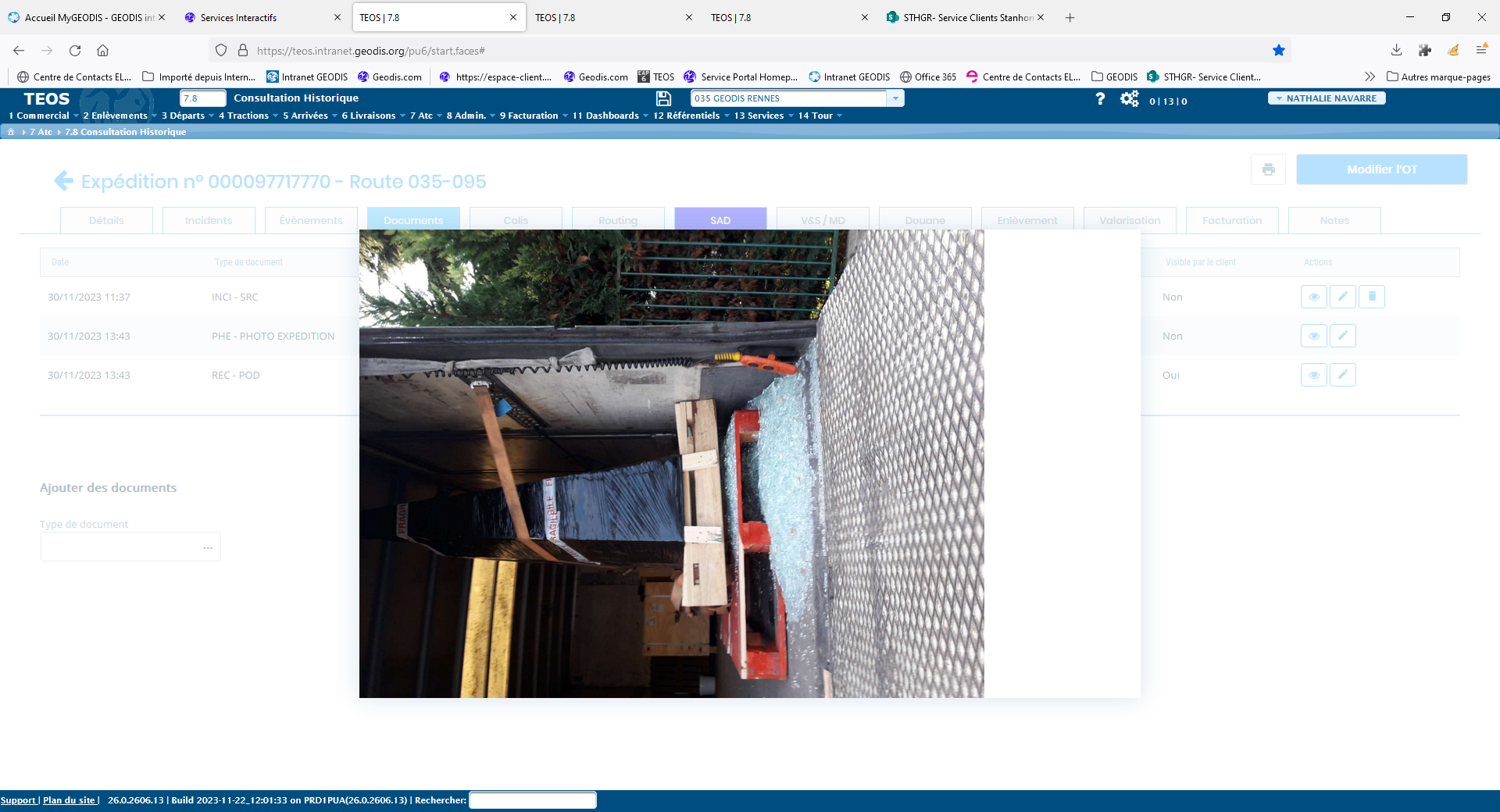This screenshot has height=812, width=1500.
Task: Click the back arrow beside Expédition title
Action: pos(63,181)
